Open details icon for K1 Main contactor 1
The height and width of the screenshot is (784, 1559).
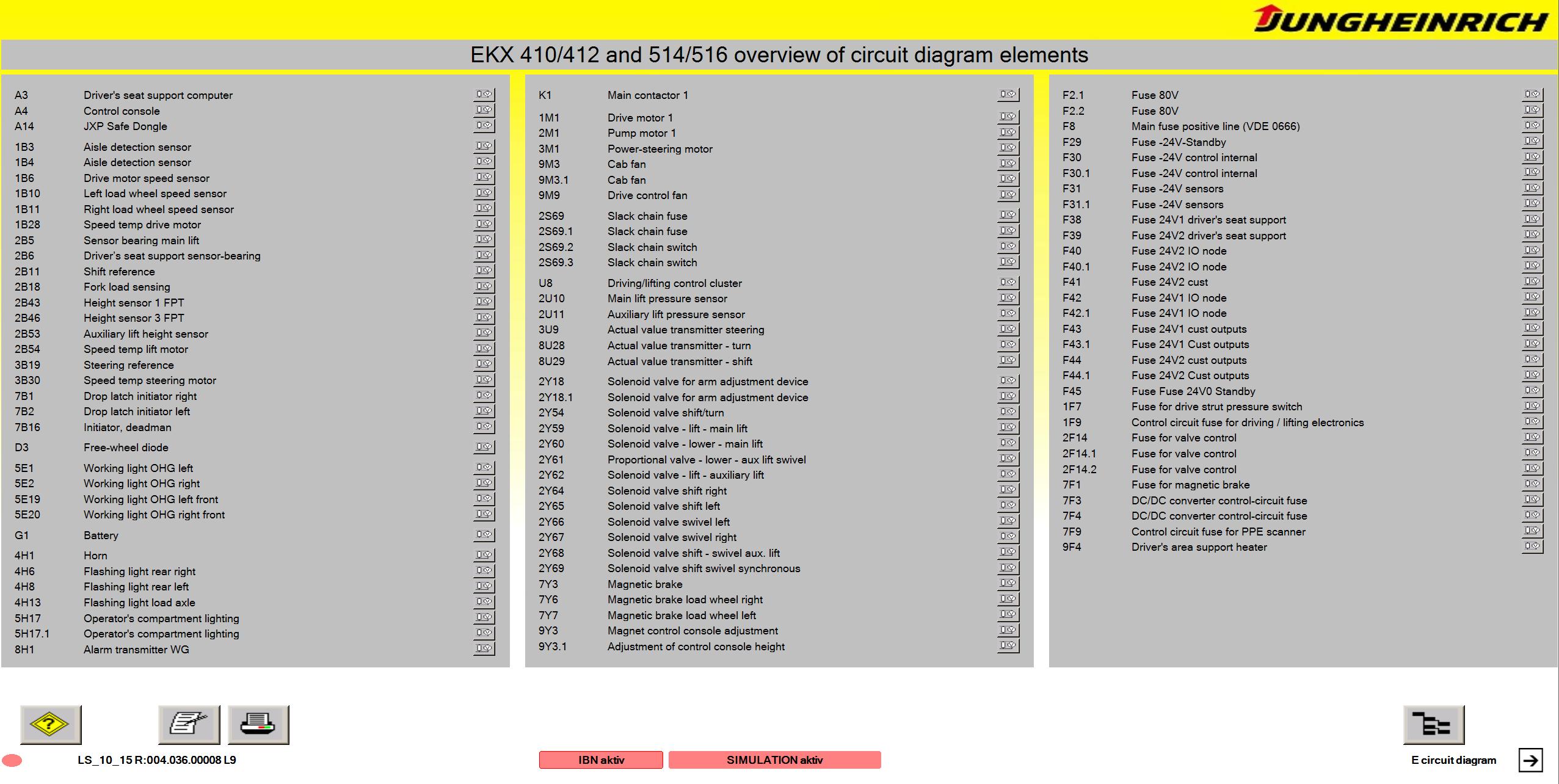click(x=1008, y=95)
